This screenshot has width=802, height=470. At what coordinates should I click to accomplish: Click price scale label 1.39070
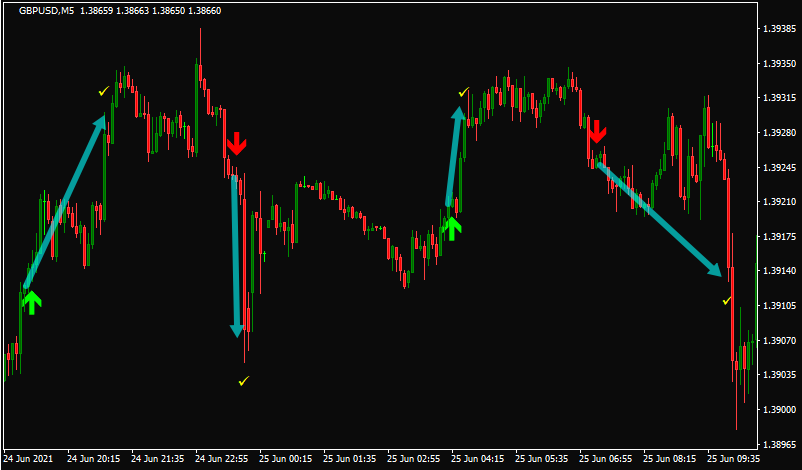click(779, 340)
